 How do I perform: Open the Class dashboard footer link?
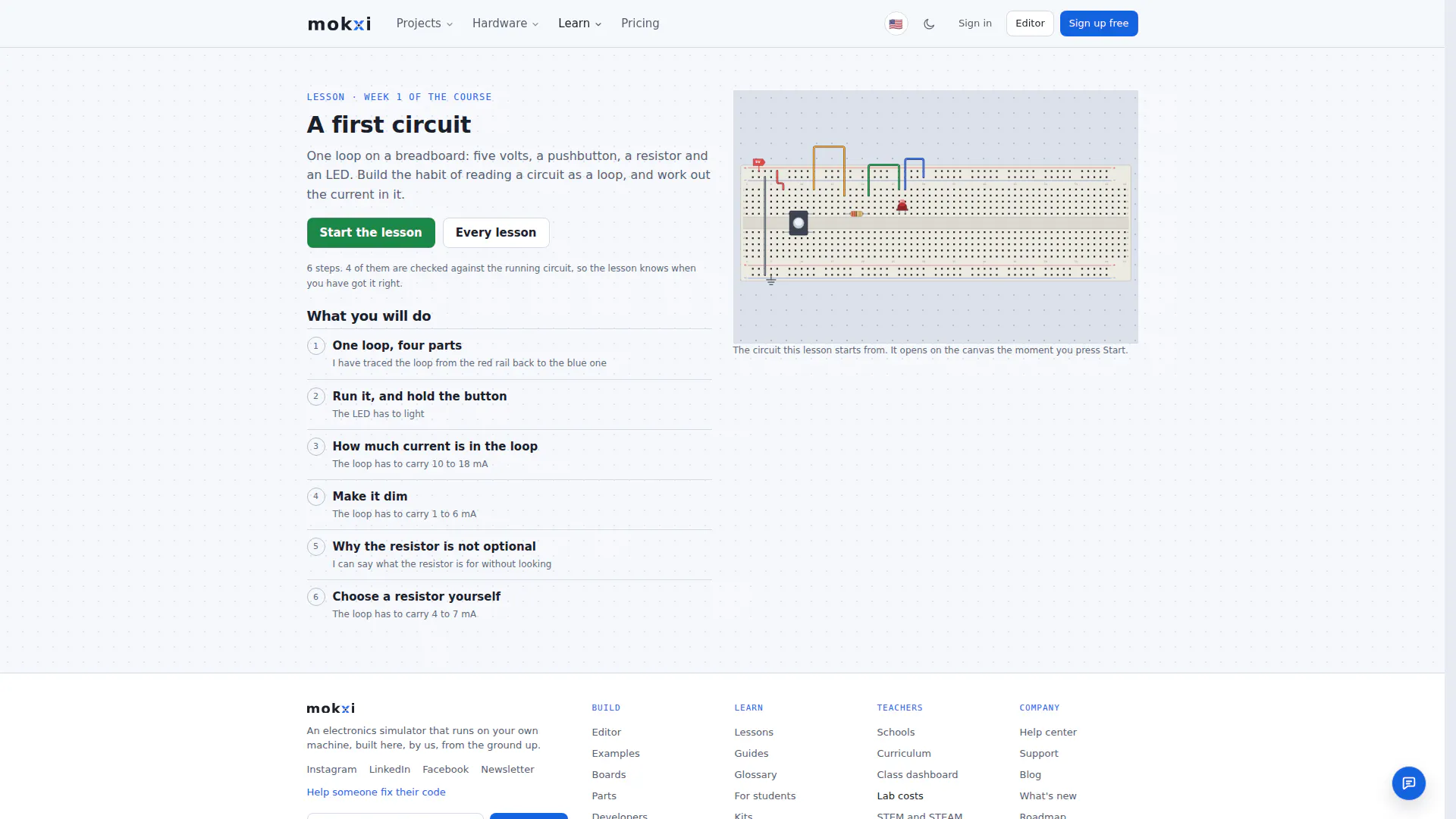pyautogui.click(x=917, y=775)
